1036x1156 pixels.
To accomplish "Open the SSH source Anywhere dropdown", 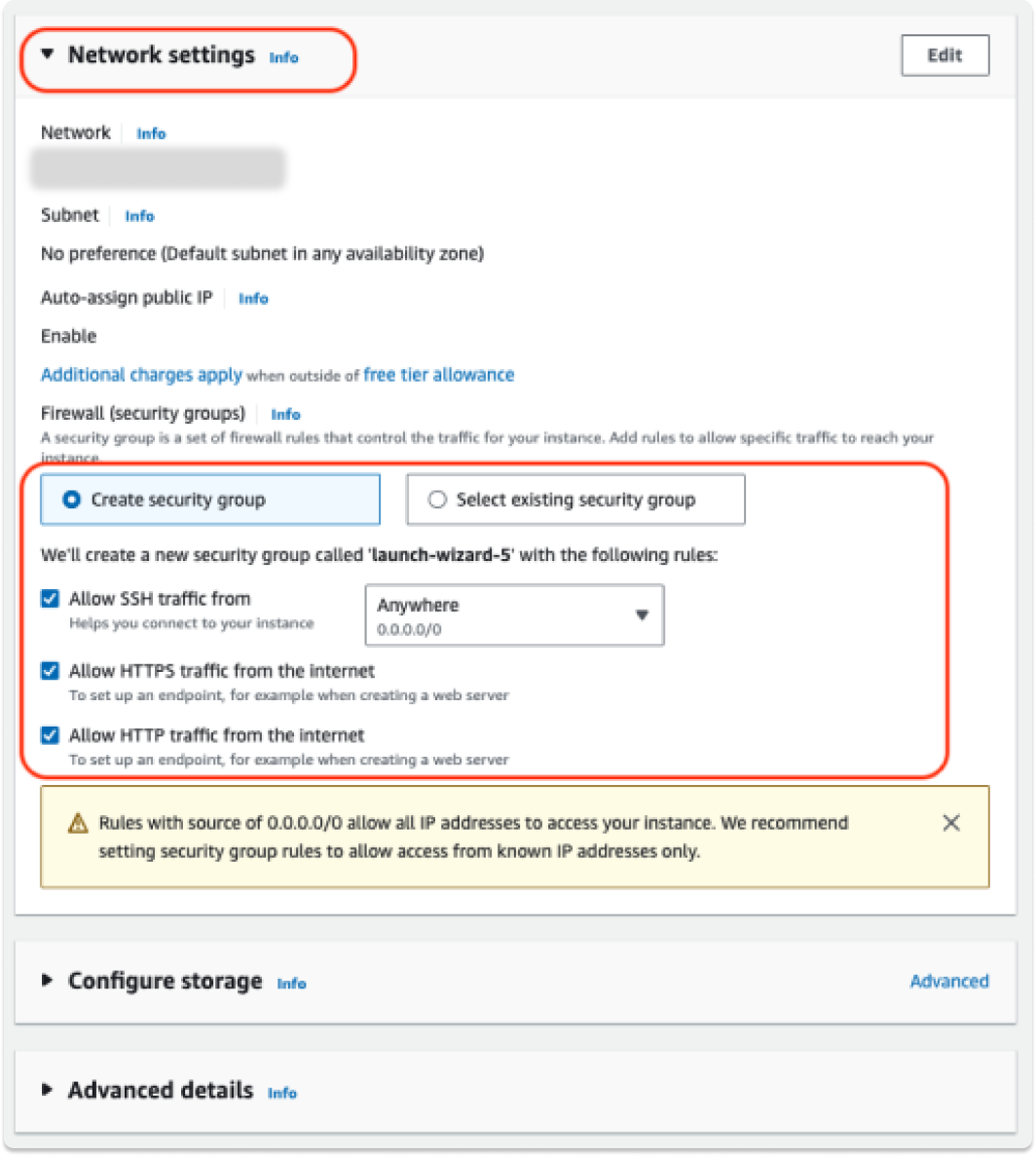I will (x=514, y=615).
